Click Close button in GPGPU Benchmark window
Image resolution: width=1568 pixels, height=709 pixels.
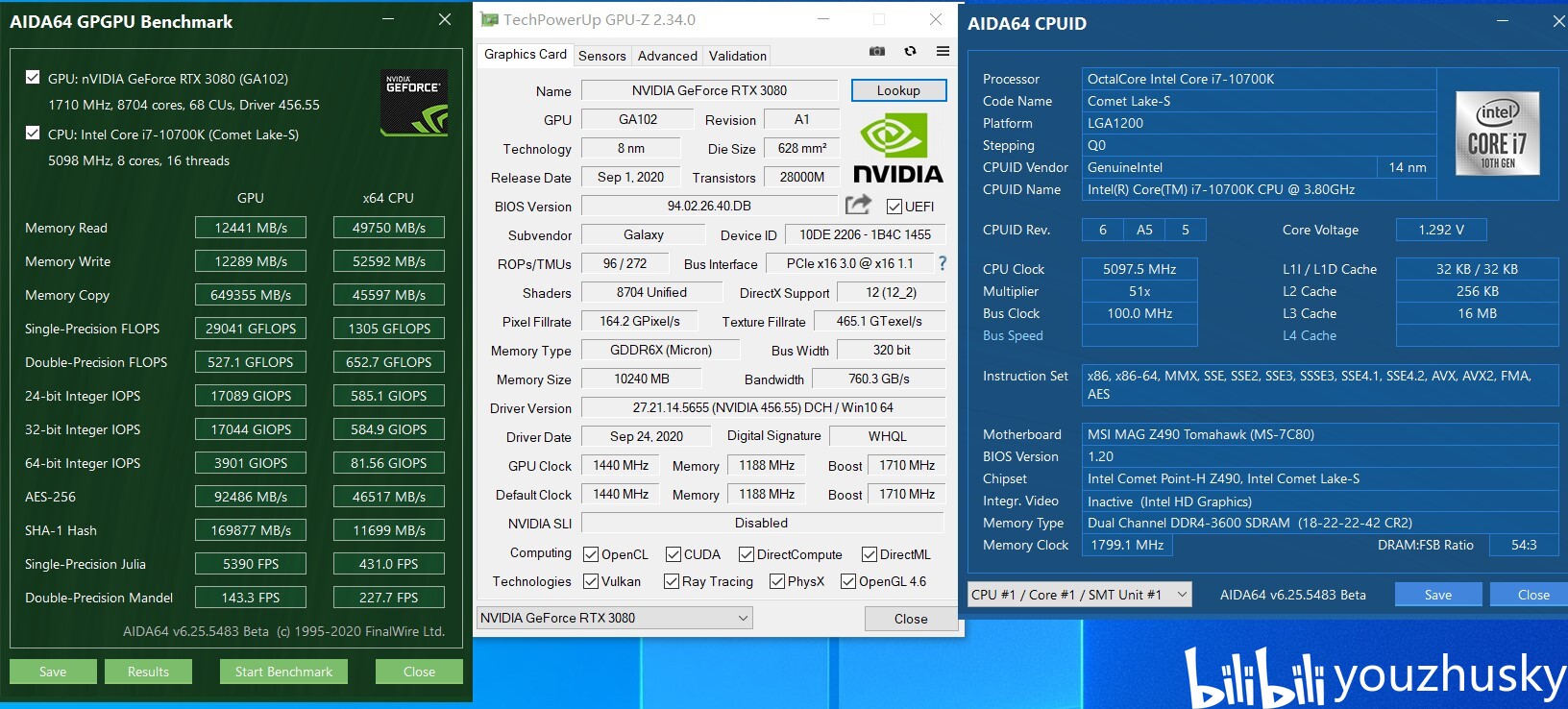tap(419, 672)
